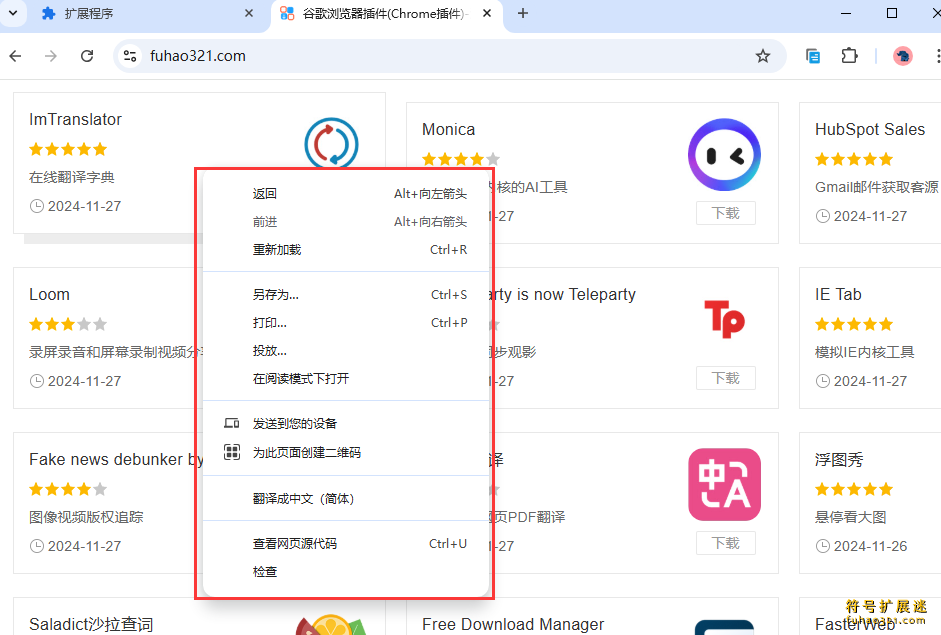The height and width of the screenshot is (635, 941).
Task: Click 为此页面创建二维码 menu entry
Action: tap(346, 452)
